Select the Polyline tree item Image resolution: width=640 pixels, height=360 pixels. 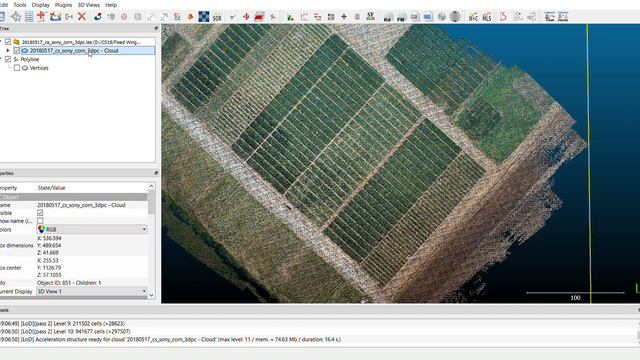click(30, 59)
